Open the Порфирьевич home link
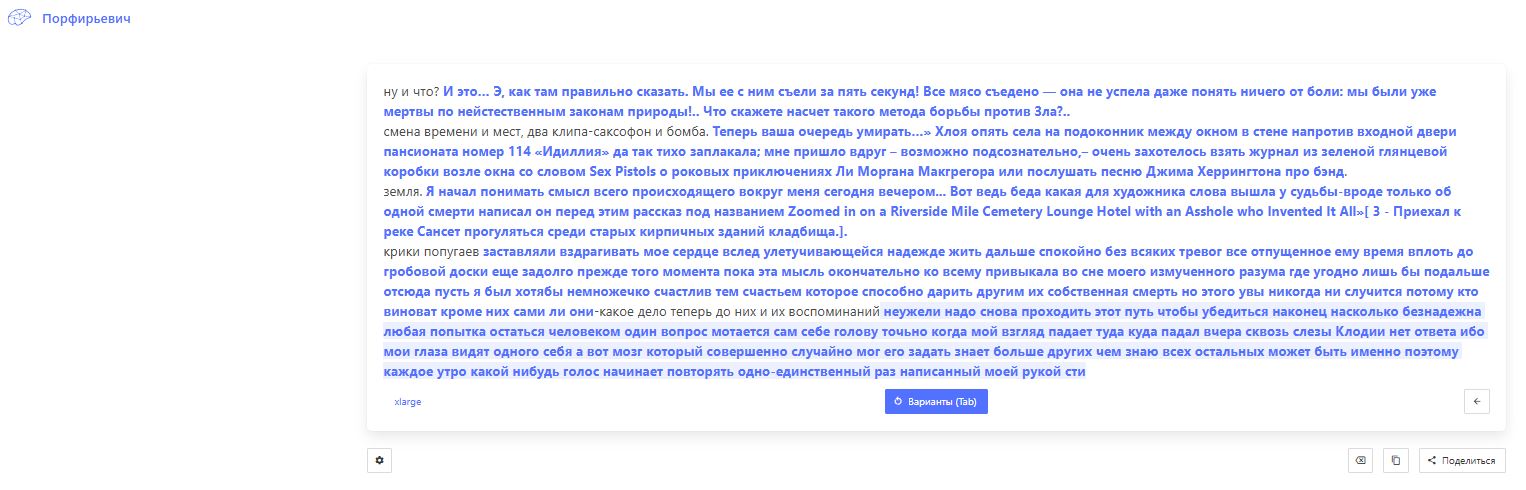The height and width of the screenshot is (490, 1526). tap(86, 19)
